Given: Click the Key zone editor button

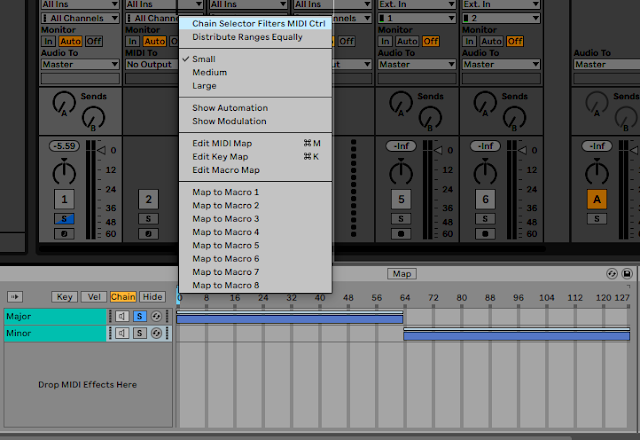Looking at the screenshot, I should pos(64,297).
